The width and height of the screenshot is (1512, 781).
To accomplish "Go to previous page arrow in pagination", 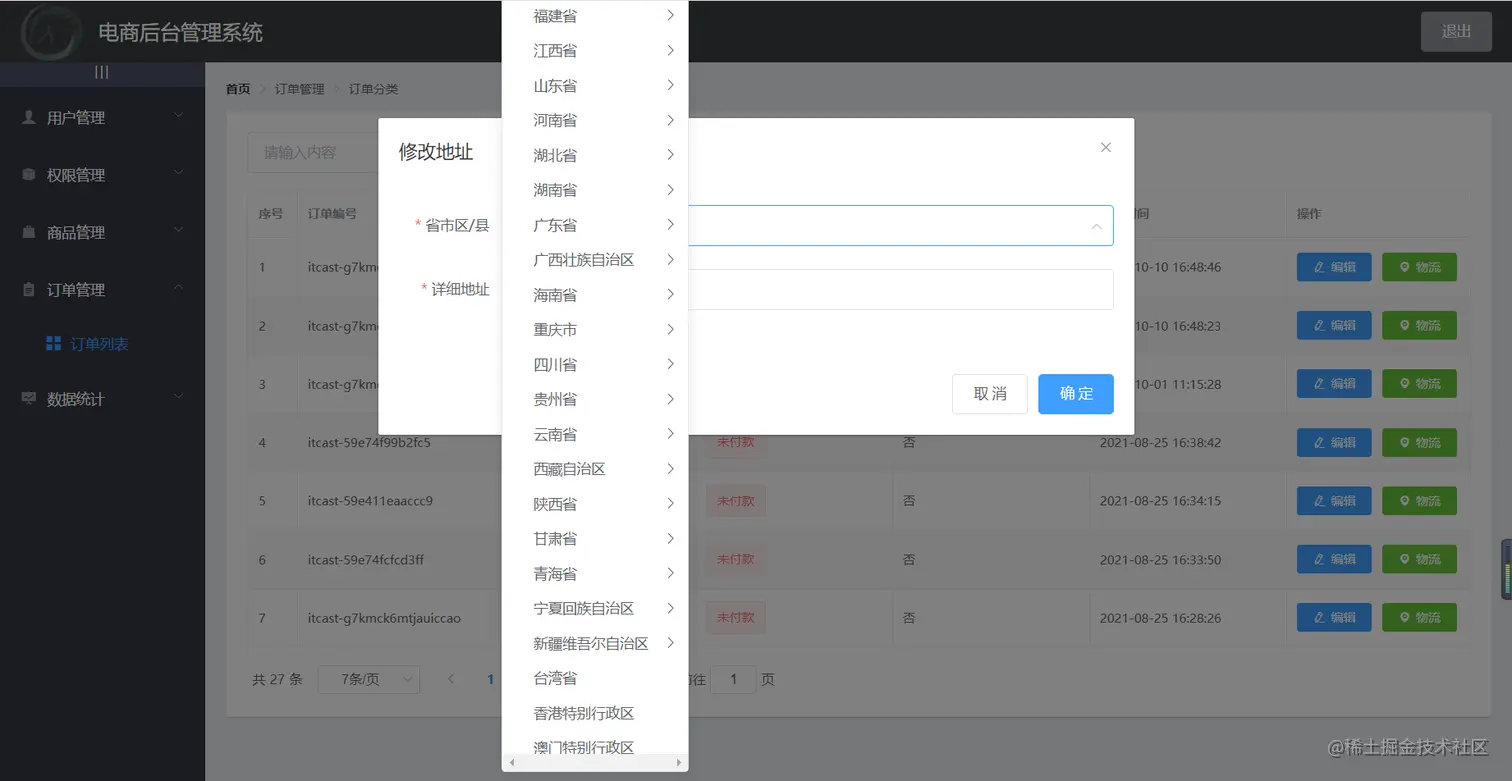I will [451, 679].
